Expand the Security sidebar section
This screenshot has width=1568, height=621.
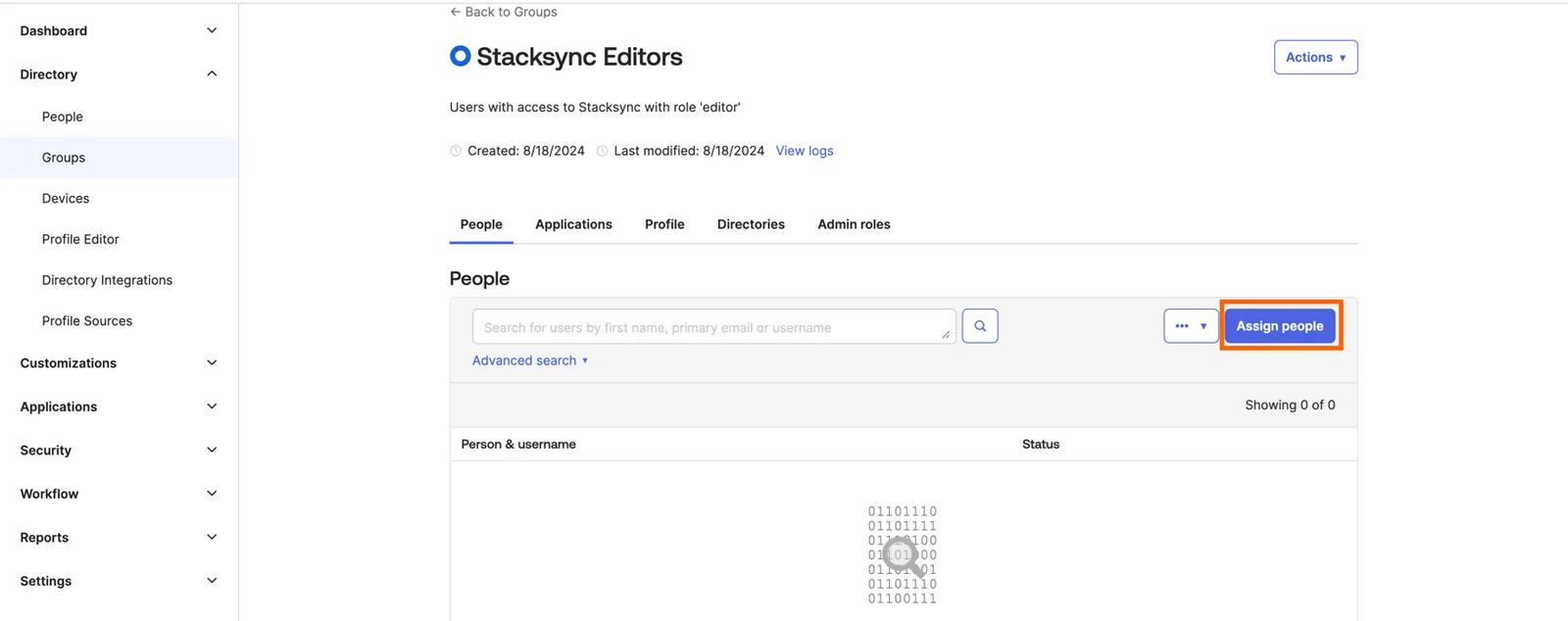[119, 451]
